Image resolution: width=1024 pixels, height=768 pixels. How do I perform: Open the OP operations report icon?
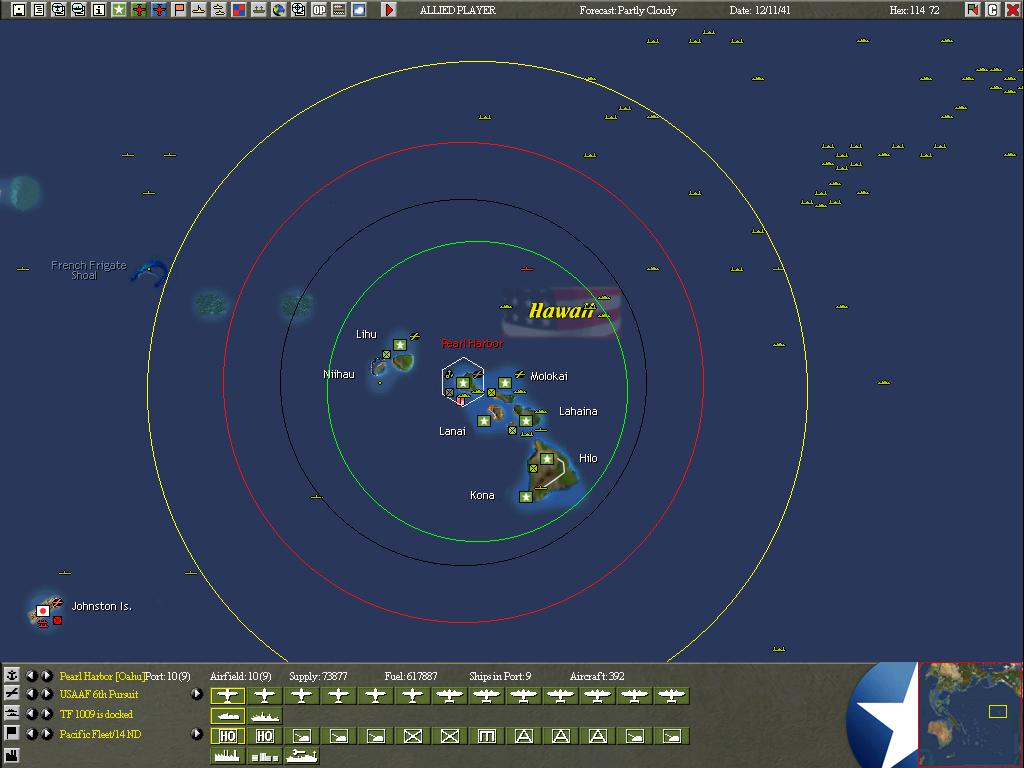pyautogui.click(x=319, y=10)
